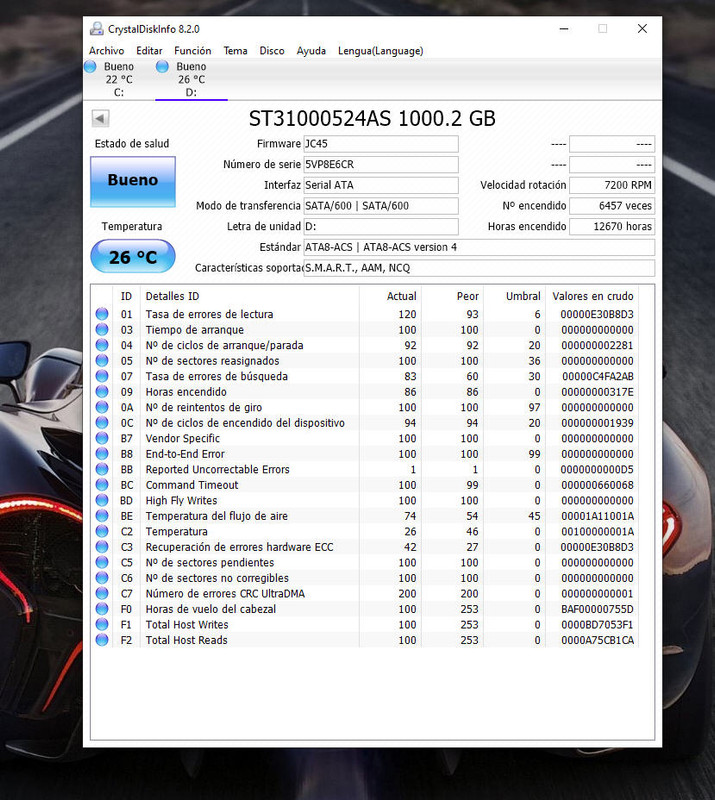Click status orb for High Fly Writes
Image resolution: width=715 pixels, height=800 pixels.
[102, 500]
